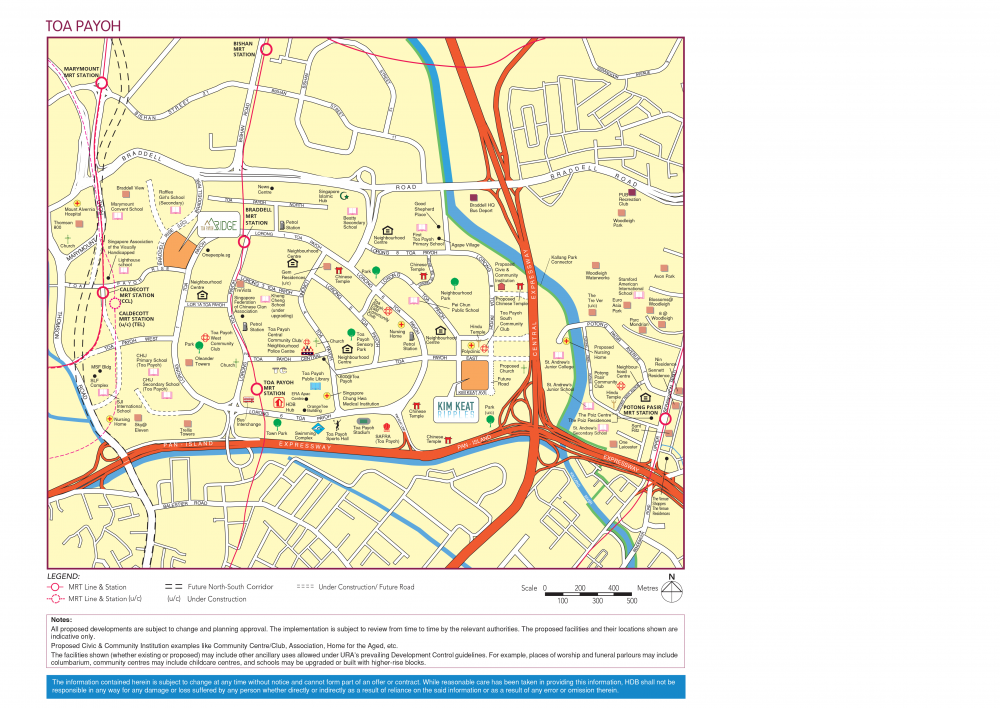Click the 400-metre mark on the scale bar
The image size is (1000, 708).
(613, 589)
